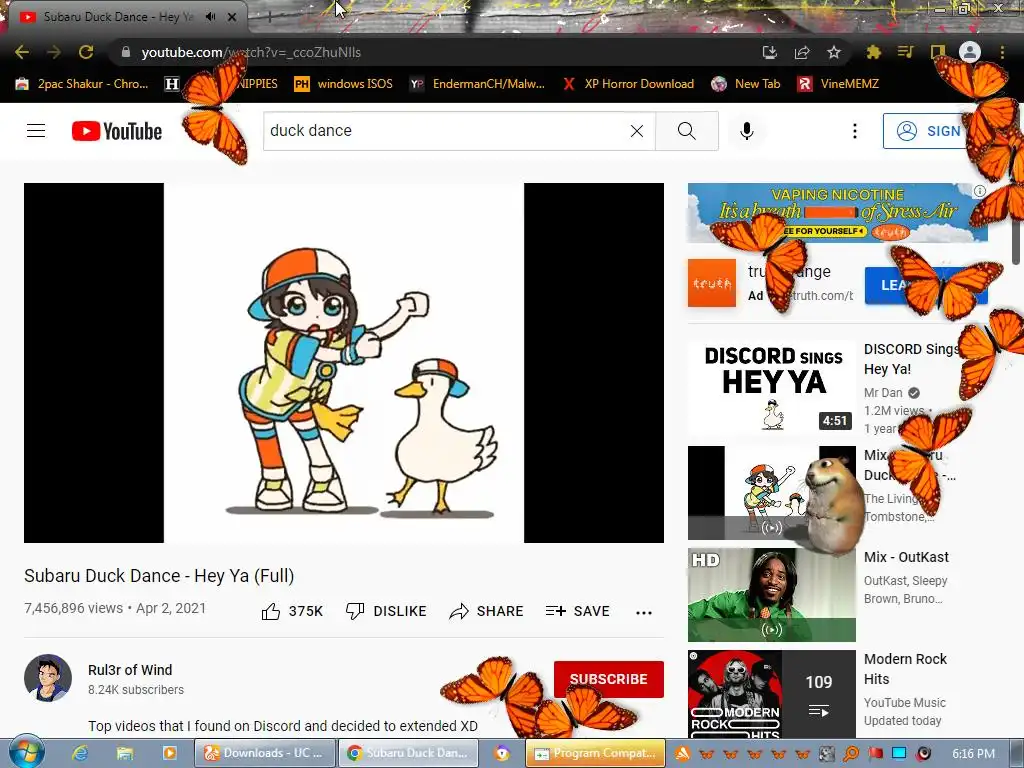Click the Avast tray icon
Viewport: 1024px width, 768px height.
pyautogui.click(x=682, y=754)
